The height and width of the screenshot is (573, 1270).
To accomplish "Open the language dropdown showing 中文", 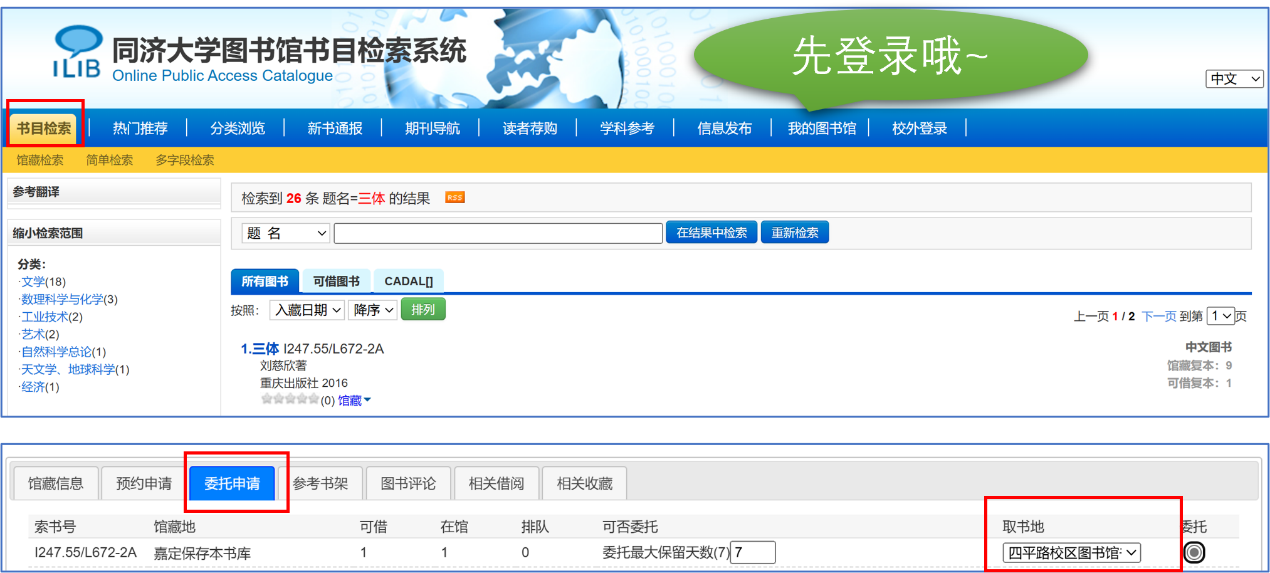I will pos(1235,79).
